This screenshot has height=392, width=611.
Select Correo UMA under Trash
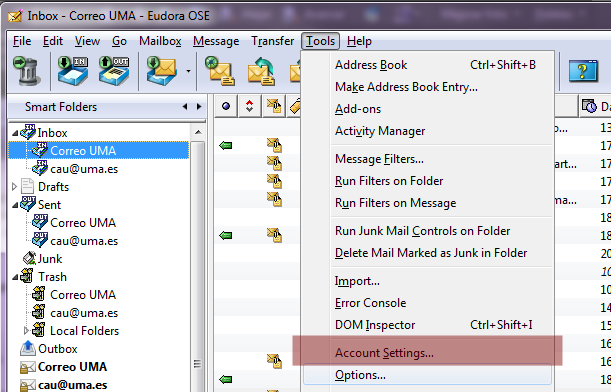coord(83,295)
